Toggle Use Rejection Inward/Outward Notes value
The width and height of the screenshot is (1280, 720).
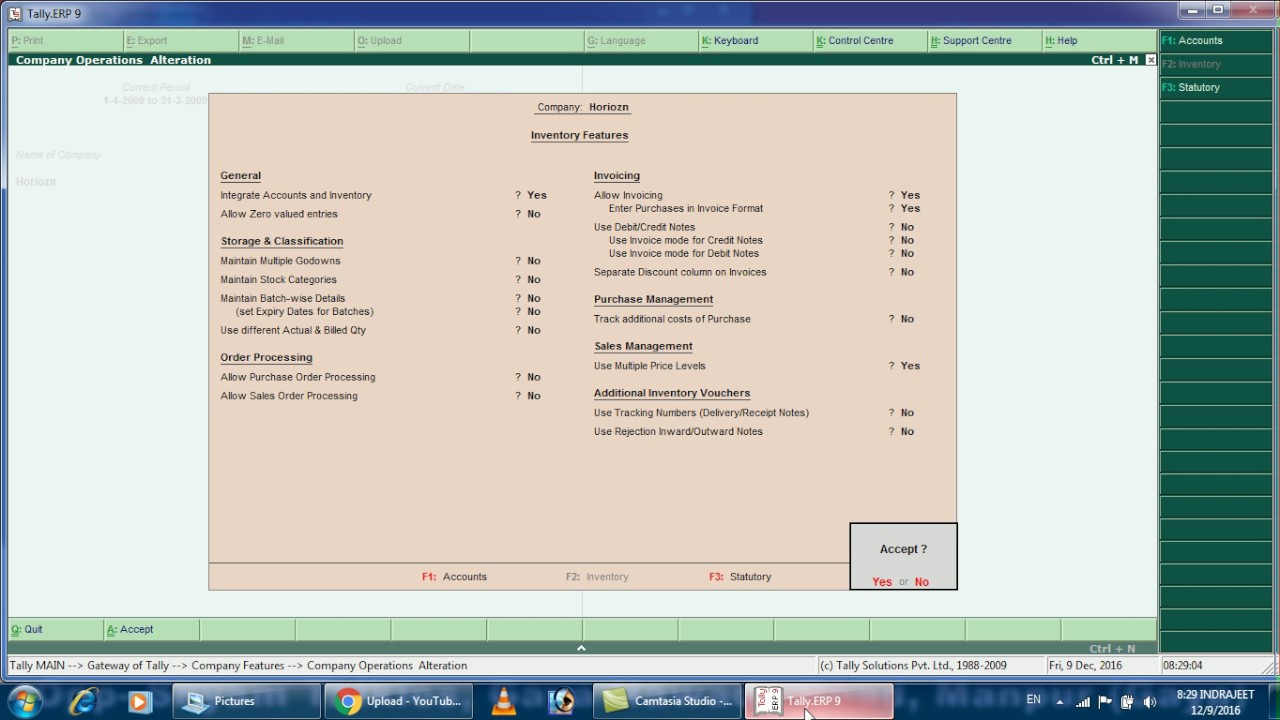click(907, 432)
